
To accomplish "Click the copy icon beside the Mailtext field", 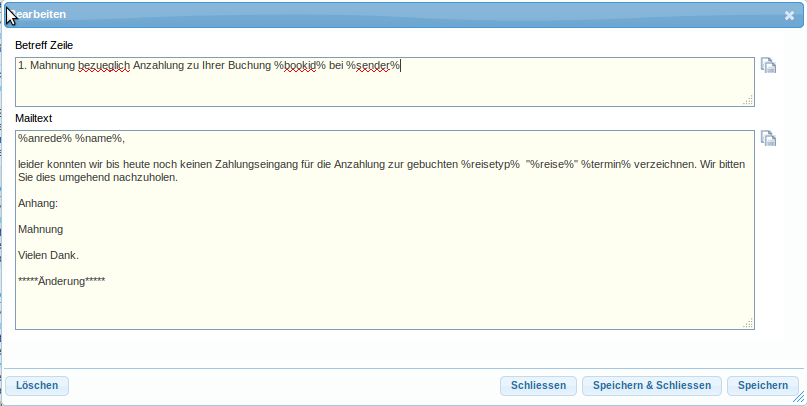I will tap(768, 139).
